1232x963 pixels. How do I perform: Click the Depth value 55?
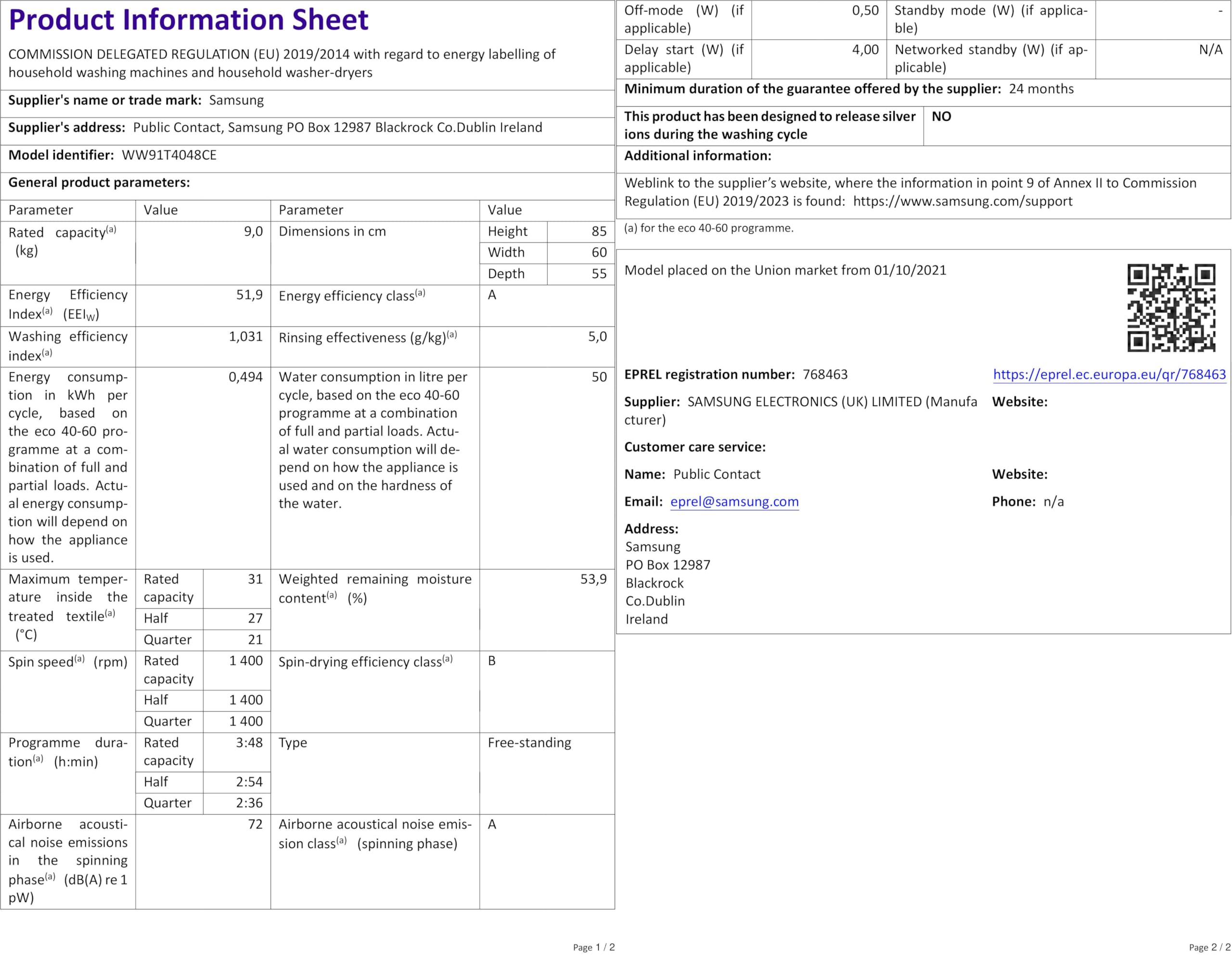click(x=599, y=274)
